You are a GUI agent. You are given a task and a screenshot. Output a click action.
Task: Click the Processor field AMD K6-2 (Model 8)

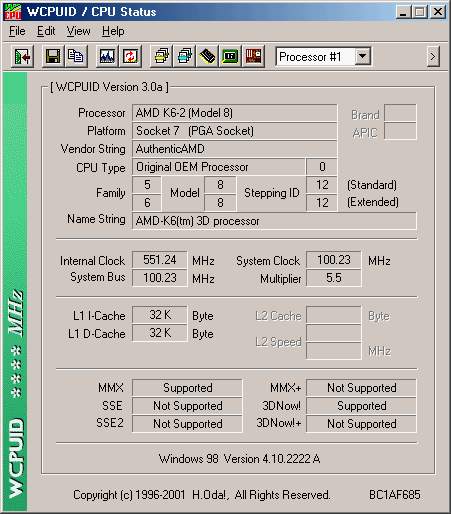click(x=234, y=113)
